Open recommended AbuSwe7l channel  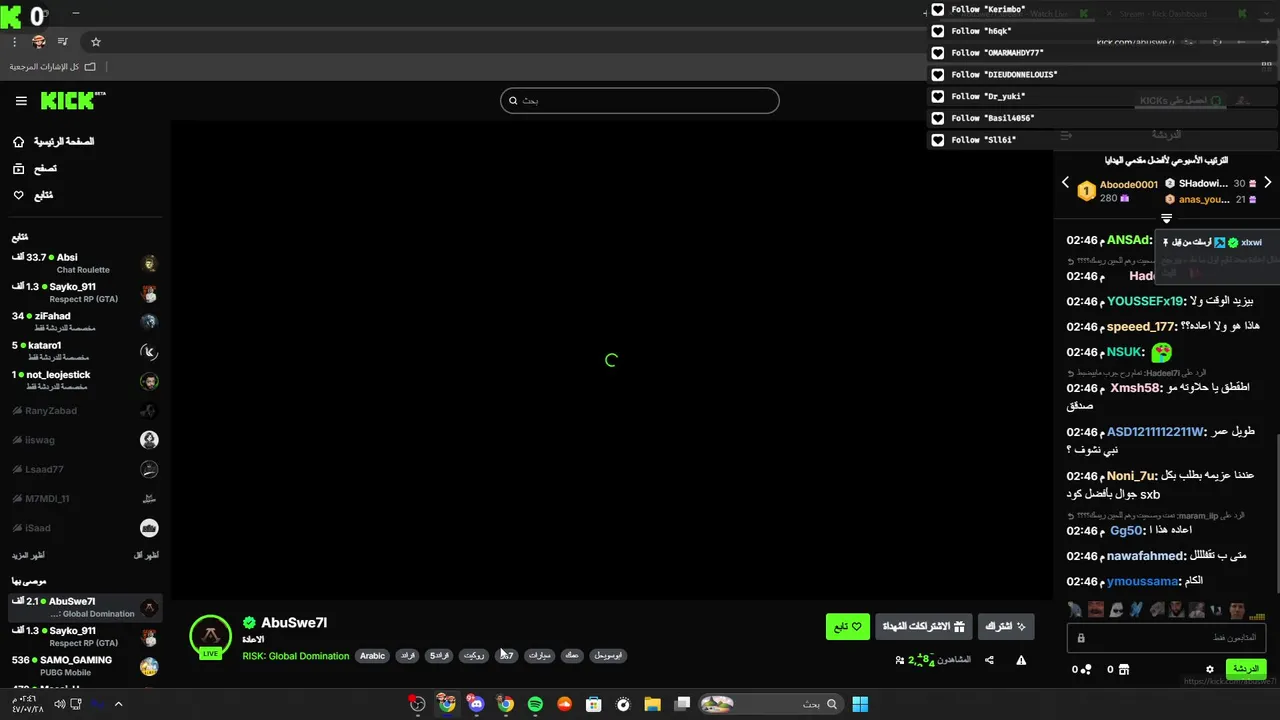tap(85, 607)
